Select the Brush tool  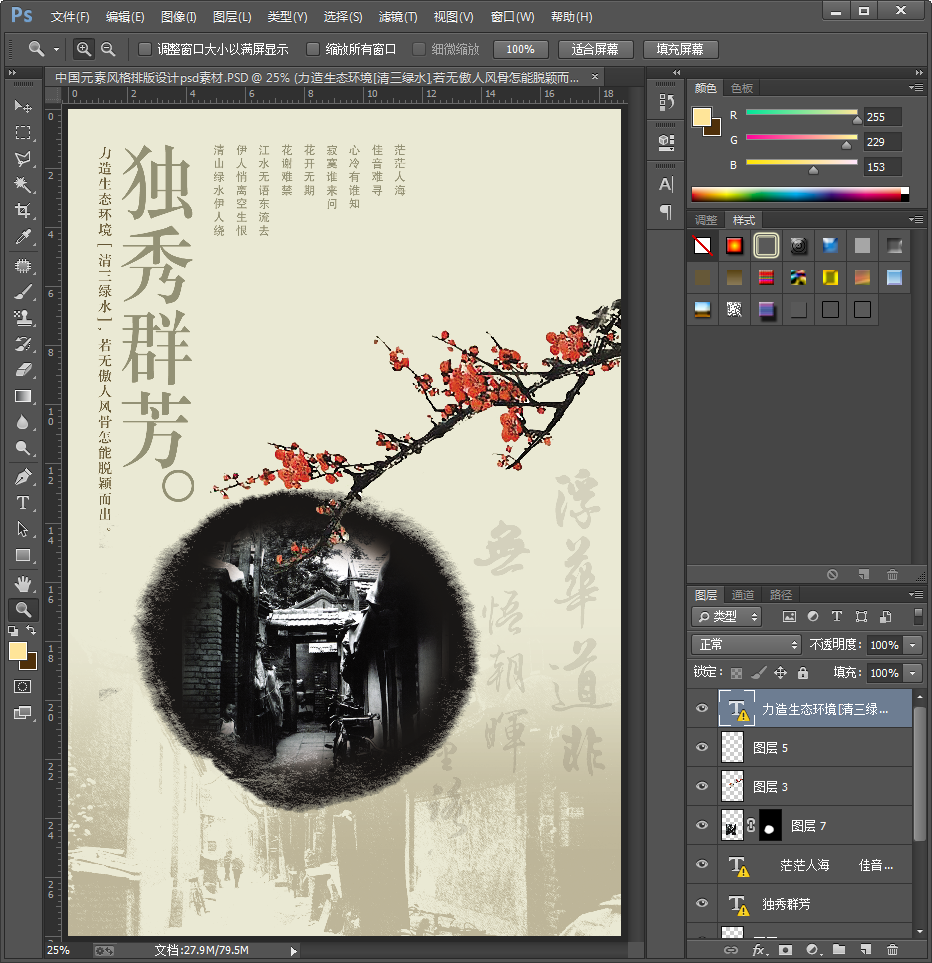coord(23,292)
